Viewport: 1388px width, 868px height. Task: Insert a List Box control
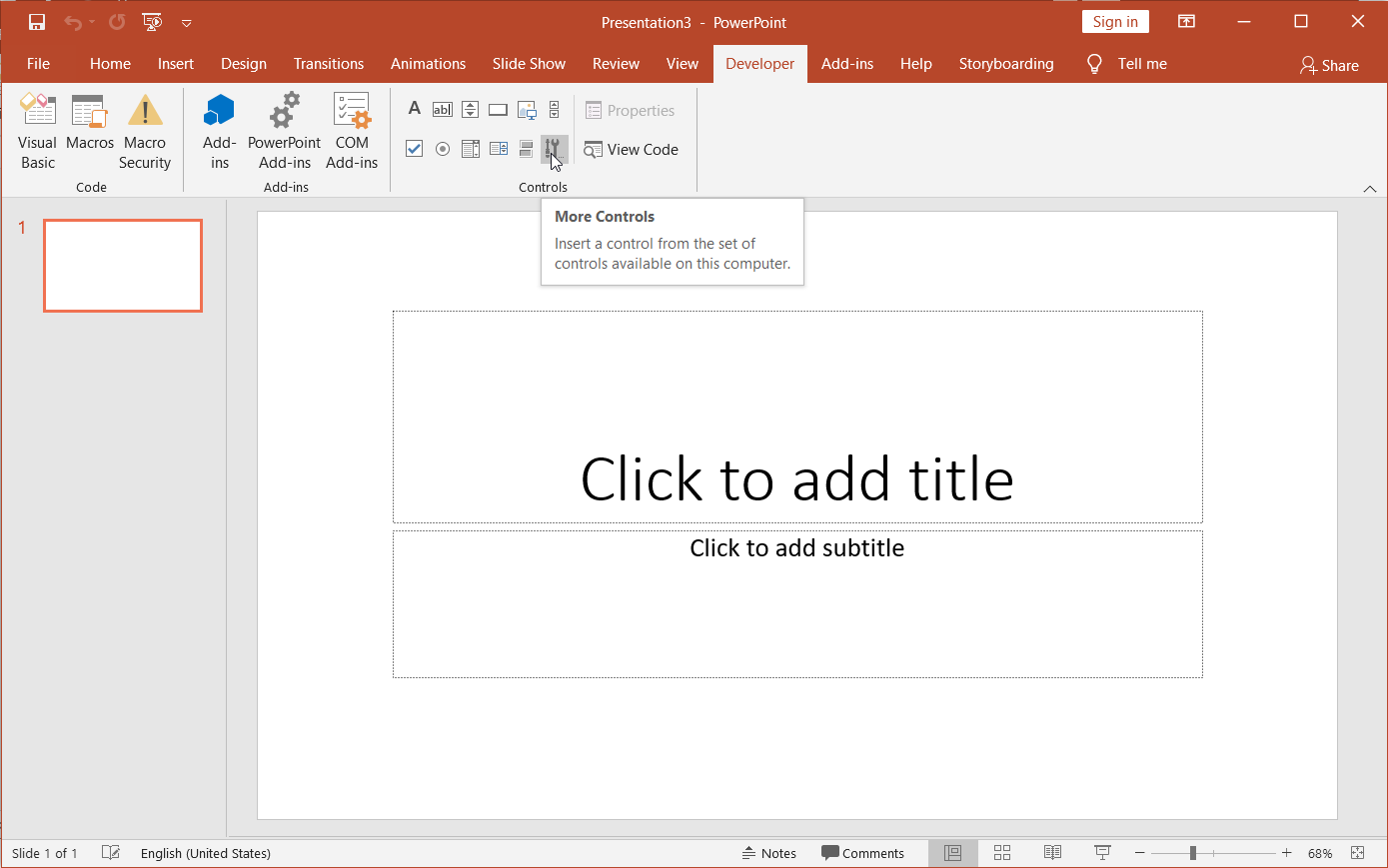[471, 149]
